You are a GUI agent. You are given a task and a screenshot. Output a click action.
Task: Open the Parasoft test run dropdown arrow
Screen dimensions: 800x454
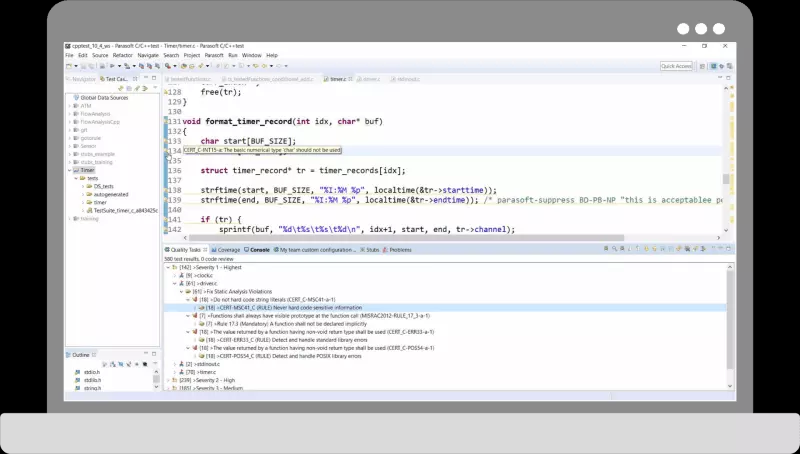119,66
